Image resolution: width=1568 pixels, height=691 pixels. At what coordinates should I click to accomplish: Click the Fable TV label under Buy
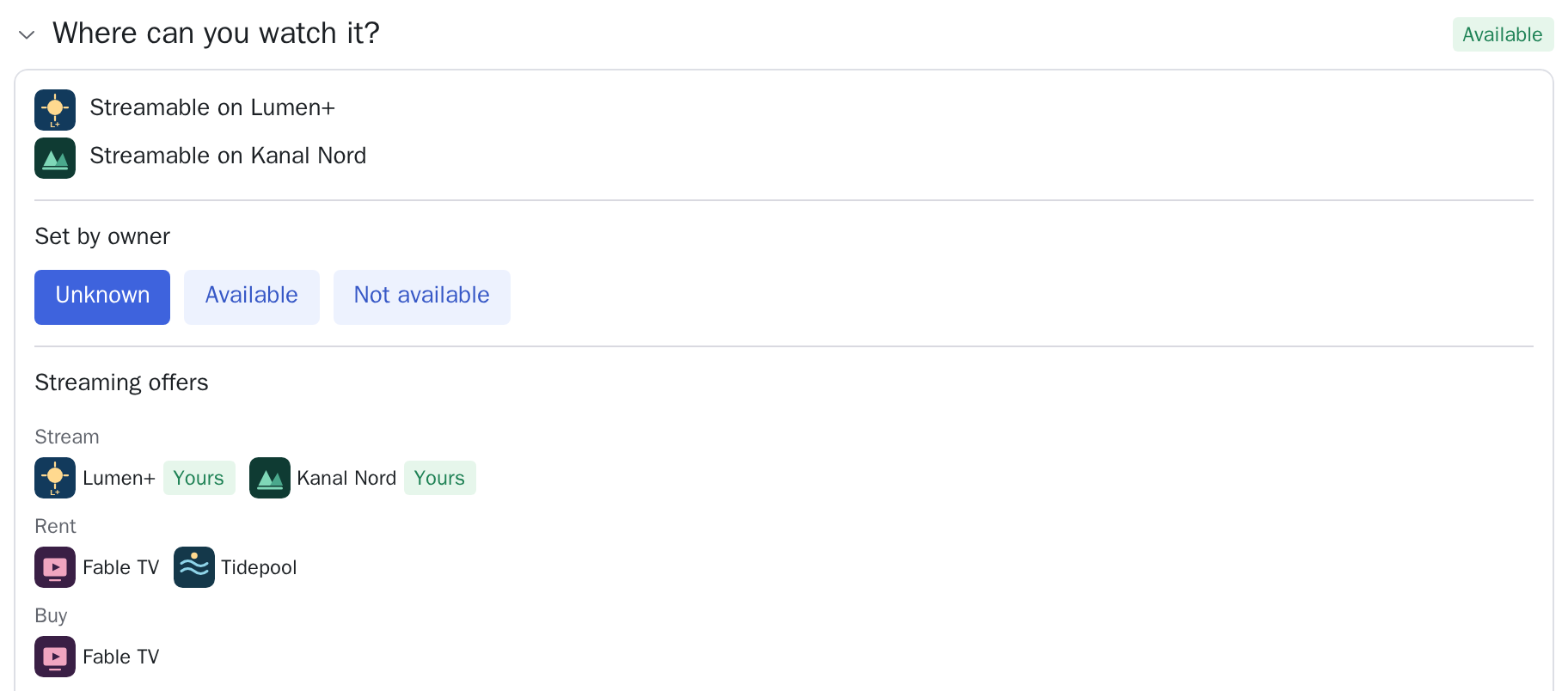[x=121, y=657]
